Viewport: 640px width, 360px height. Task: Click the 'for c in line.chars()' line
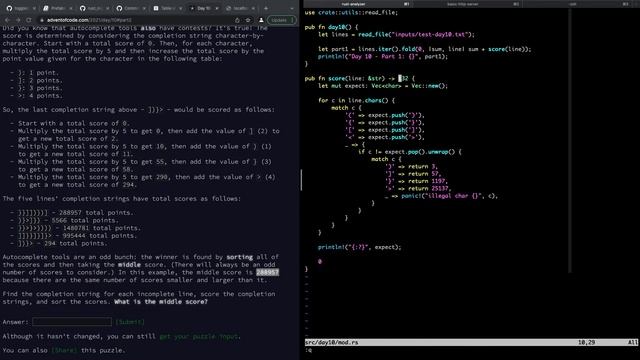357,100
